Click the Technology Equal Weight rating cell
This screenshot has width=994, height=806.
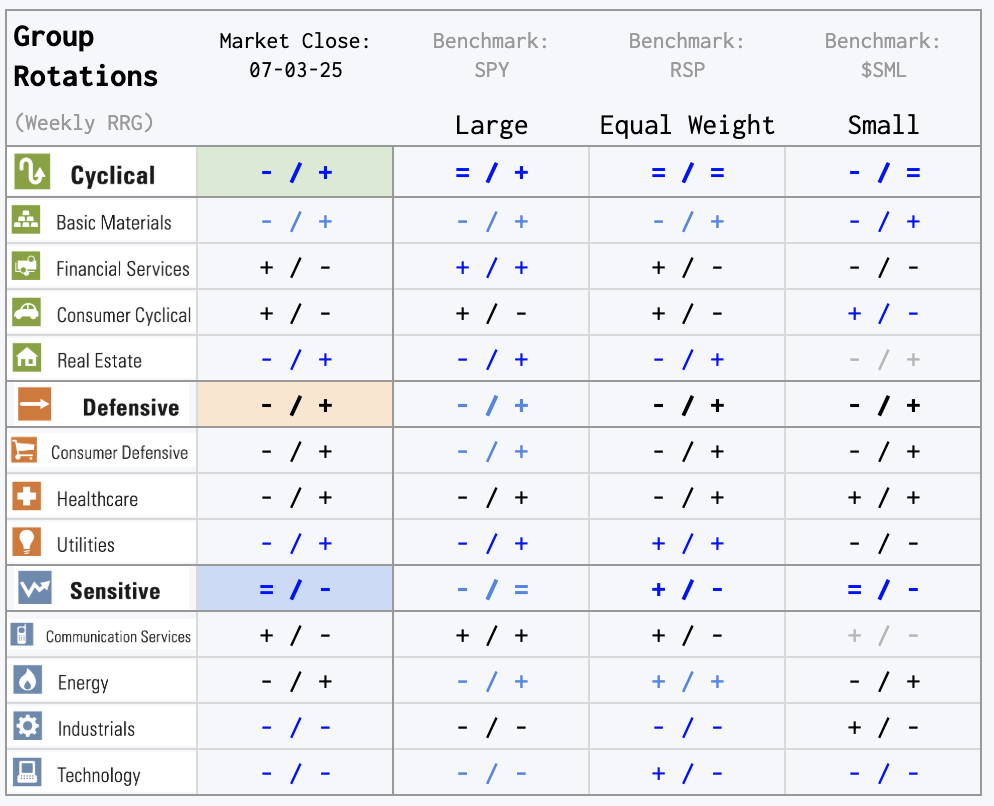(687, 773)
